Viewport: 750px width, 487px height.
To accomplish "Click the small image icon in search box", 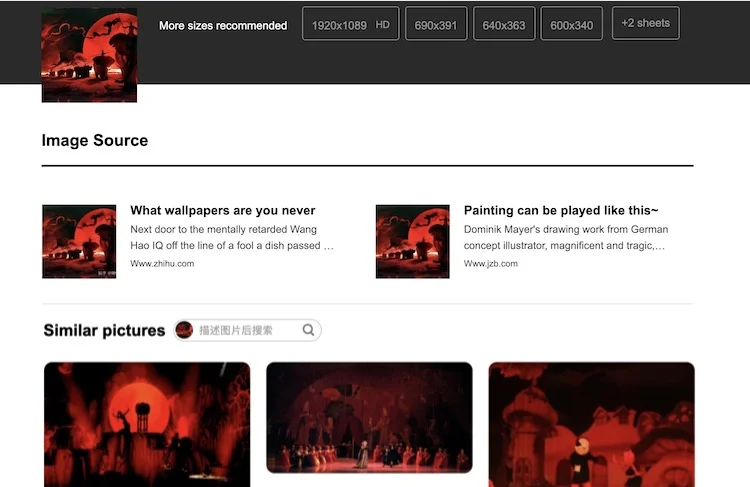I will tap(184, 330).
